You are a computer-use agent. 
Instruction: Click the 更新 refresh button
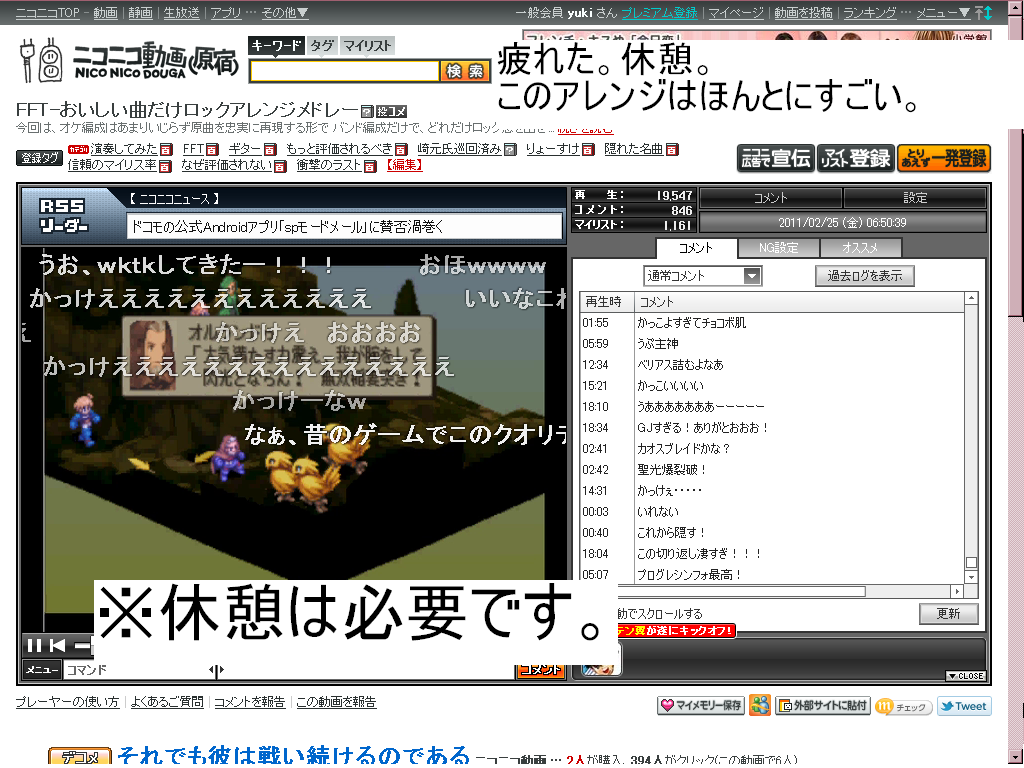tap(948, 614)
